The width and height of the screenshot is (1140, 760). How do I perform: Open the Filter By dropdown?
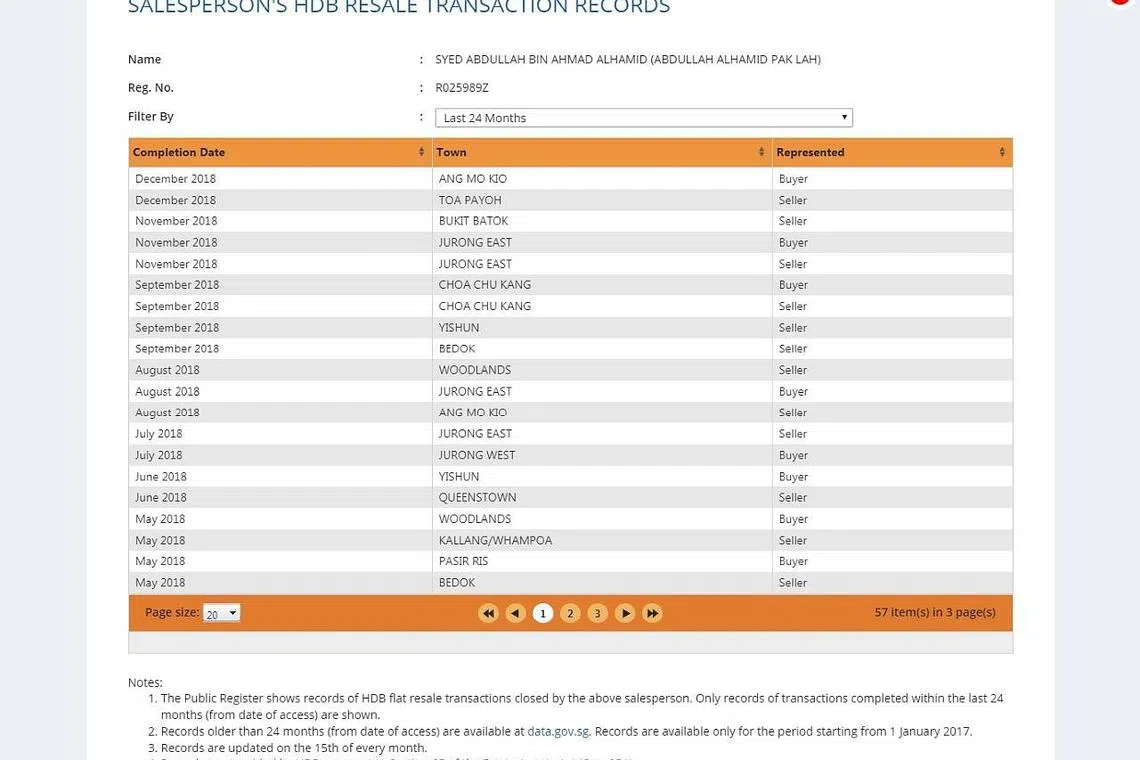[643, 118]
